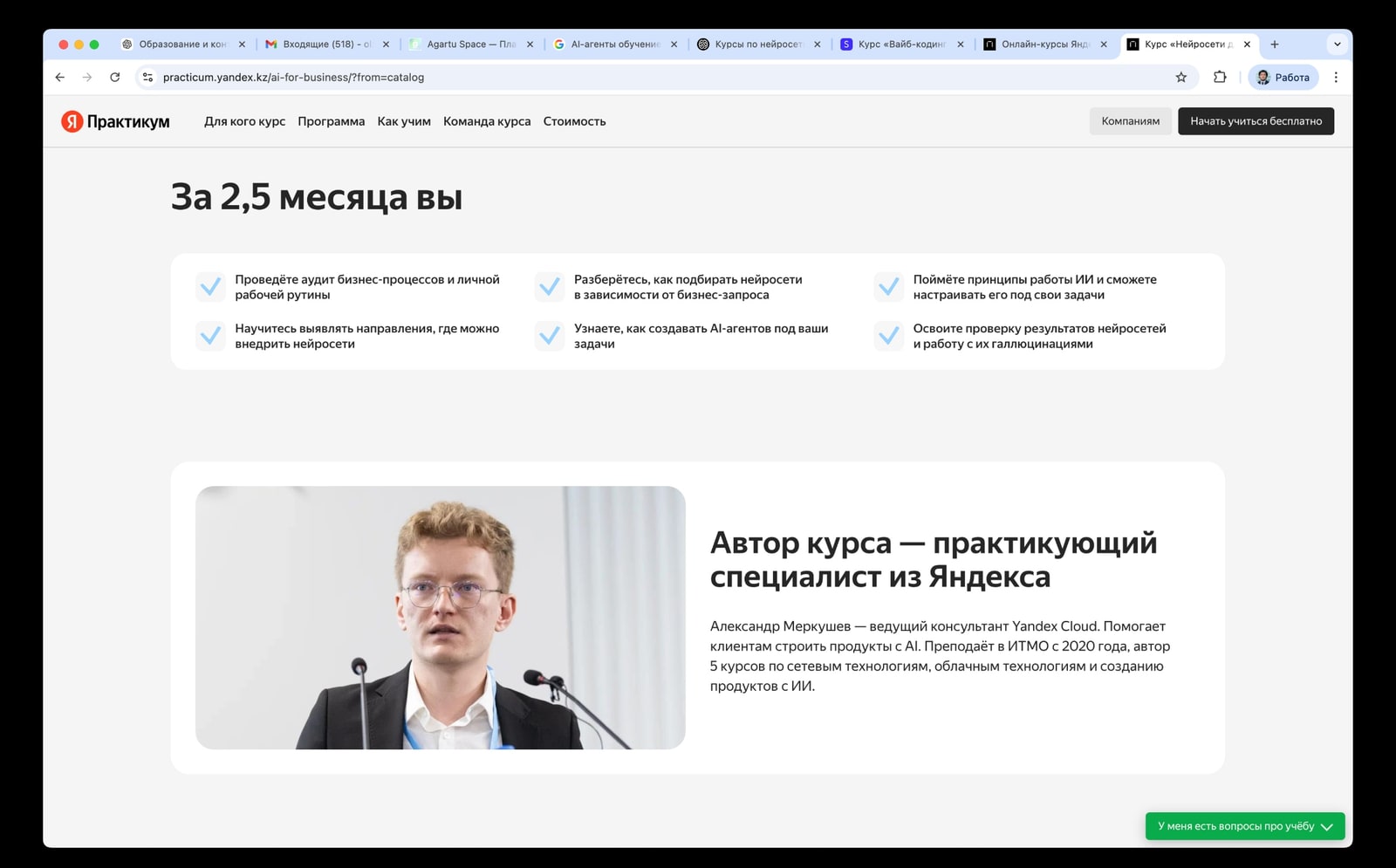Click checkmark by «Поймёте принципы работы ИИ»
The width and height of the screenshot is (1396, 868).
(x=888, y=286)
